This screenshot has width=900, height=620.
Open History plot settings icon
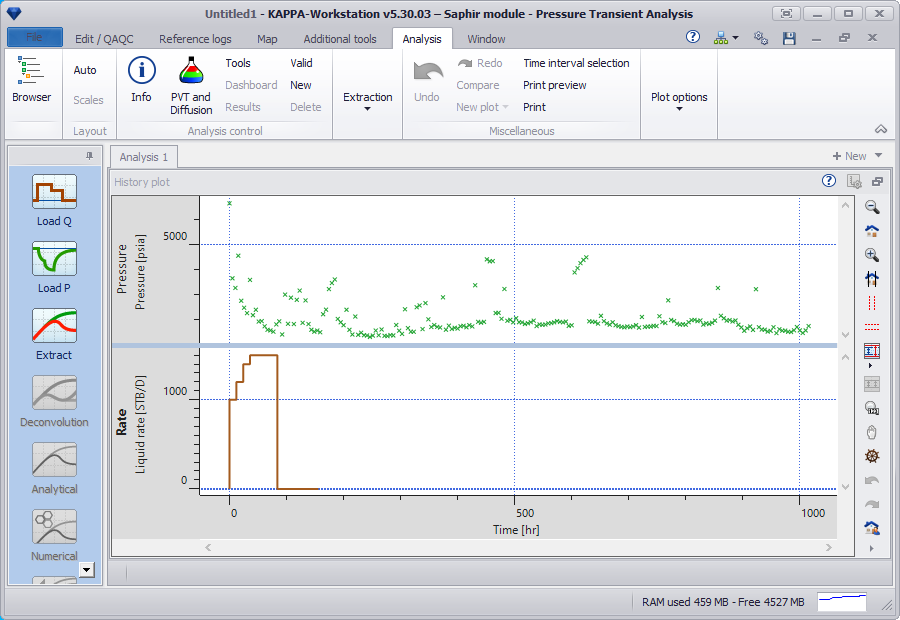[854, 181]
